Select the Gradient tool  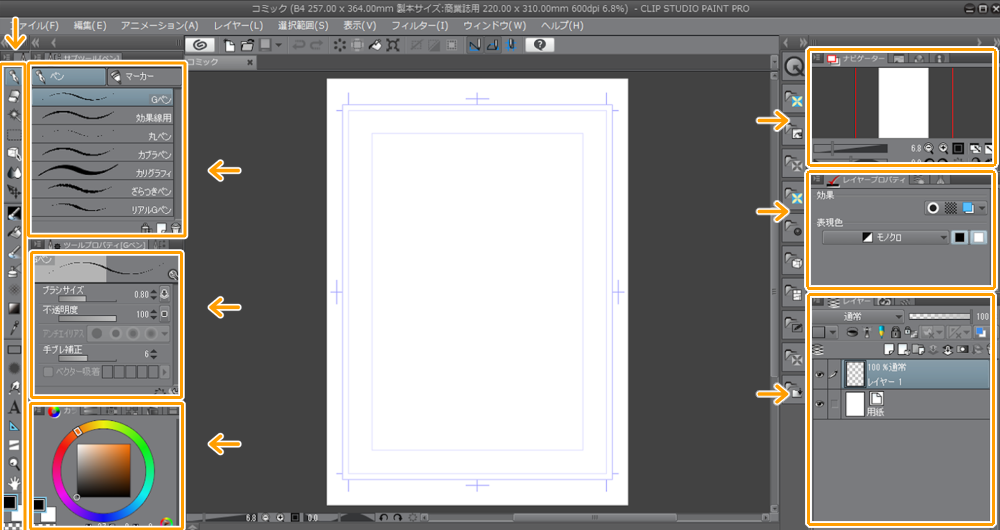(x=13, y=309)
